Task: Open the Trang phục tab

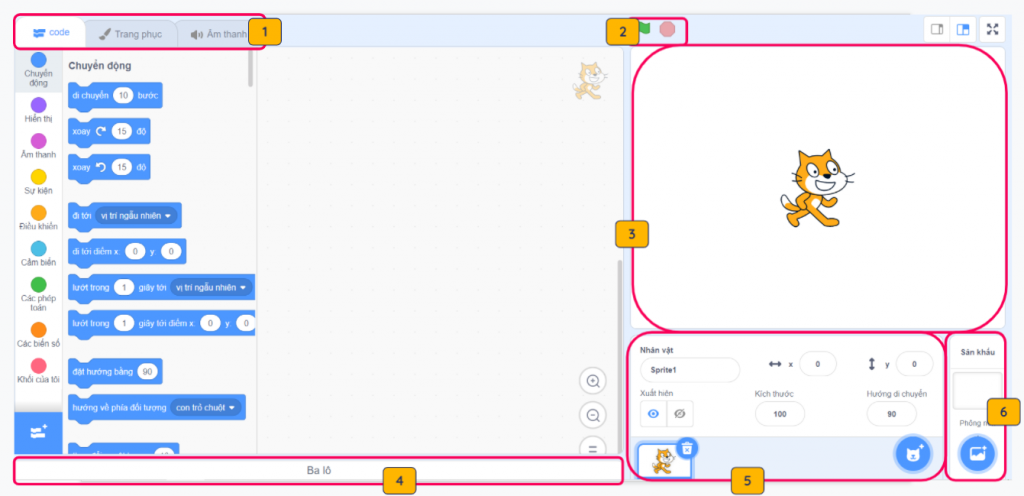Action: (x=131, y=34)
